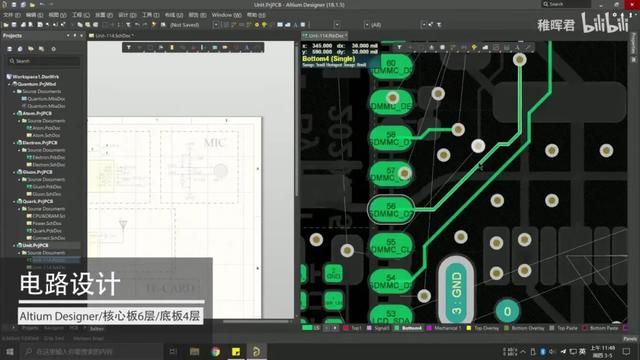Viewport: 640px width, 360px height.
Task: Click the LS layer set swatch
Action: click(307, 328)
